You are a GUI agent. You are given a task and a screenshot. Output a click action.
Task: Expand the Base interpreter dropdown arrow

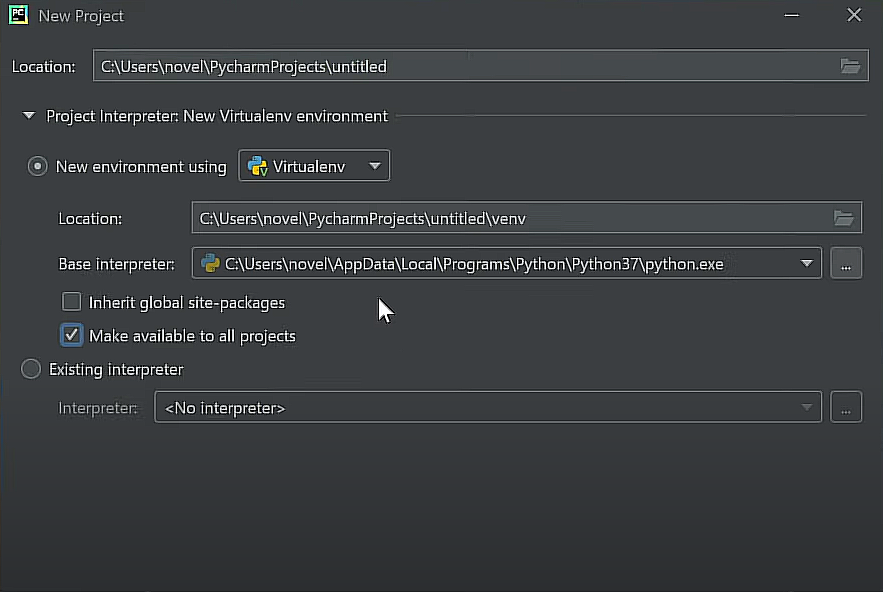pos(806,264)
